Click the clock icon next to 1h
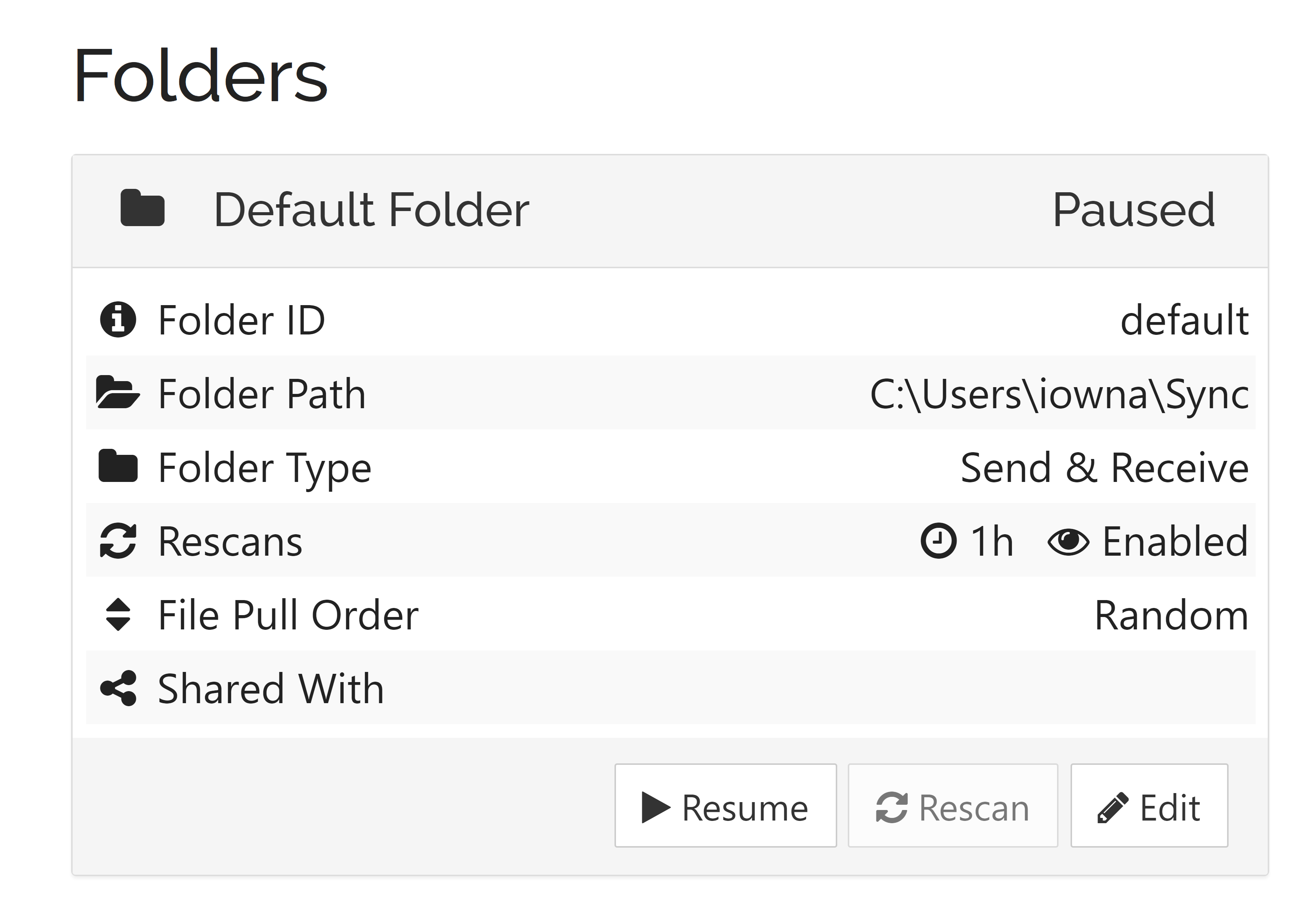1311x924 pixels. pos(938,541)
